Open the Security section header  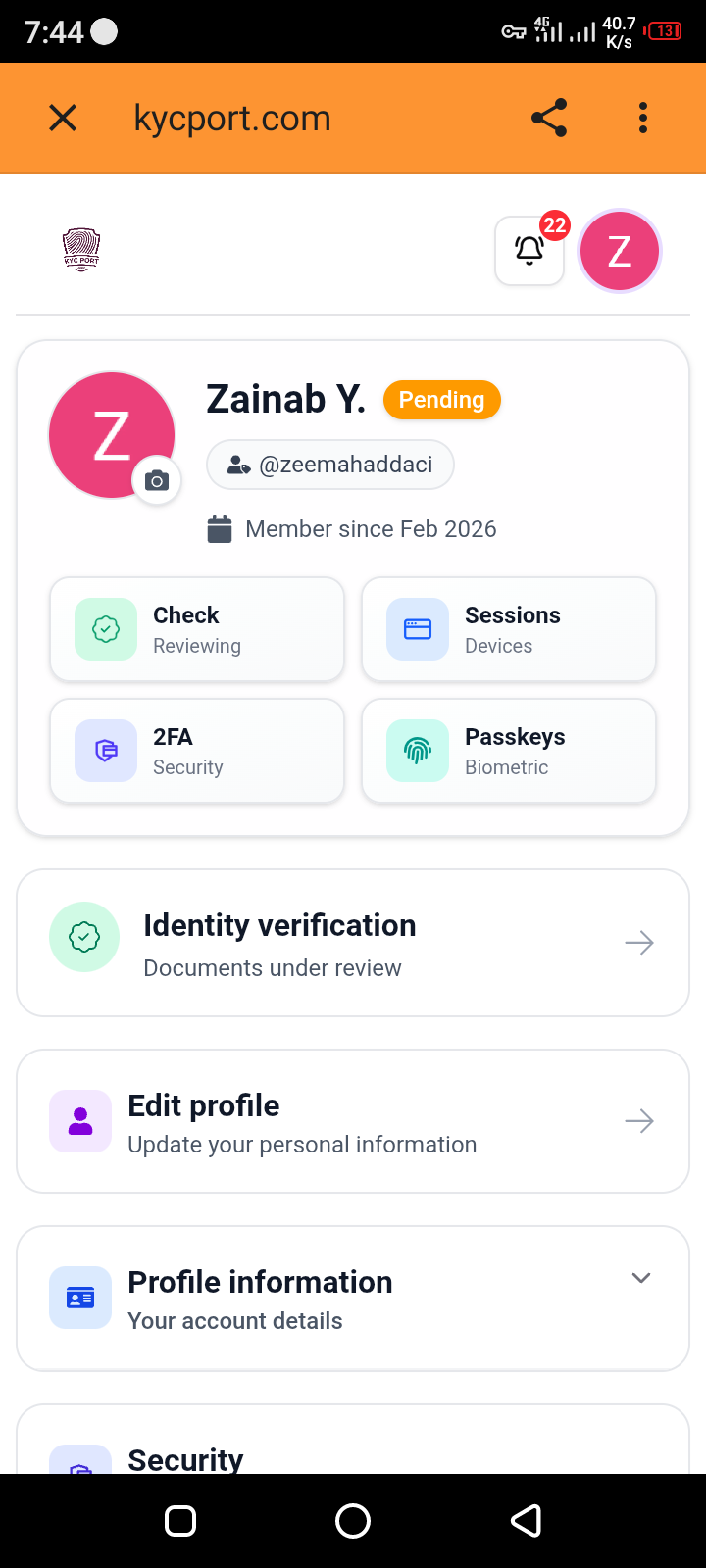pos(186,1458)
